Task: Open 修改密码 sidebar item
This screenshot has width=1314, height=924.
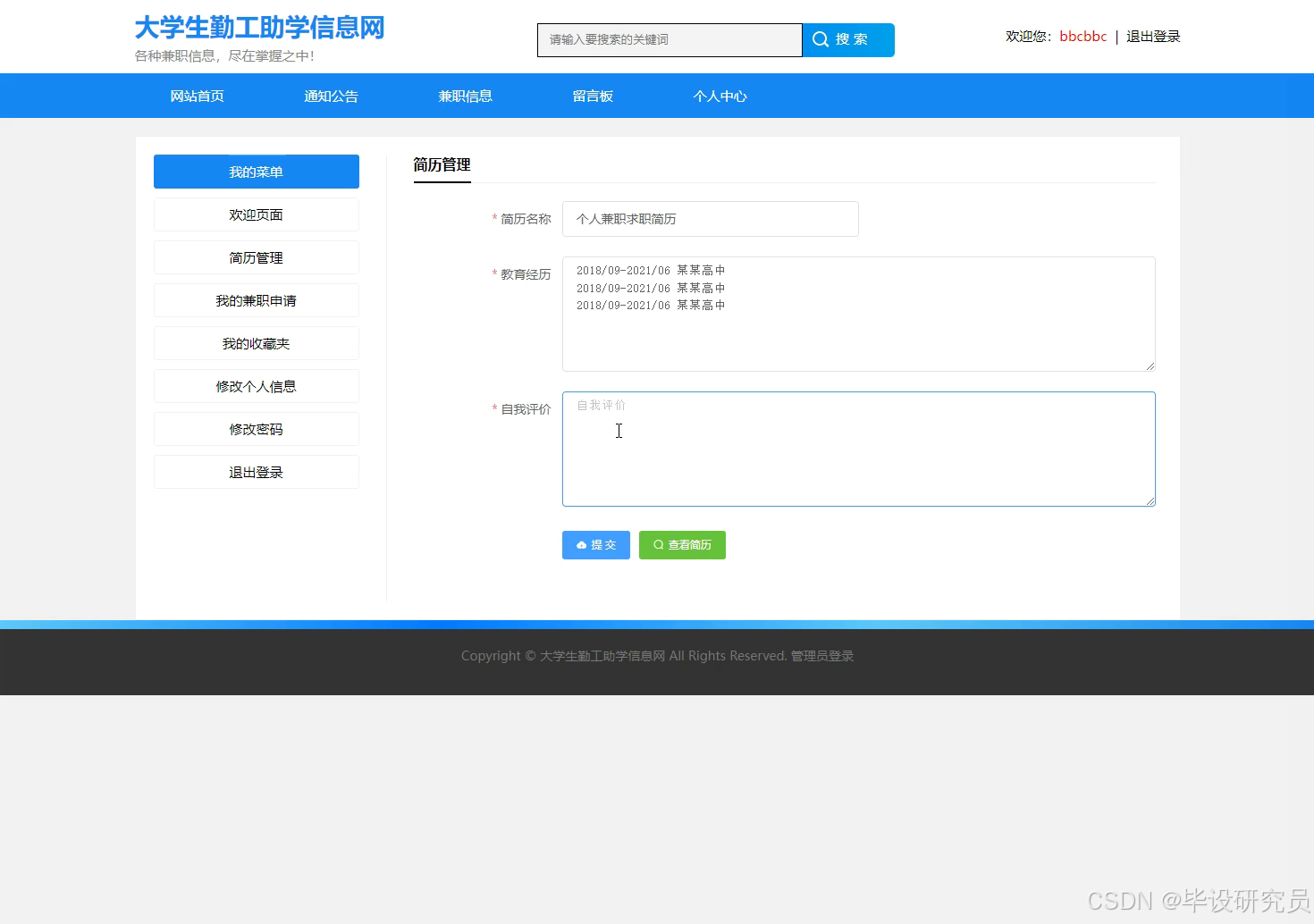Action: (257, 429)
